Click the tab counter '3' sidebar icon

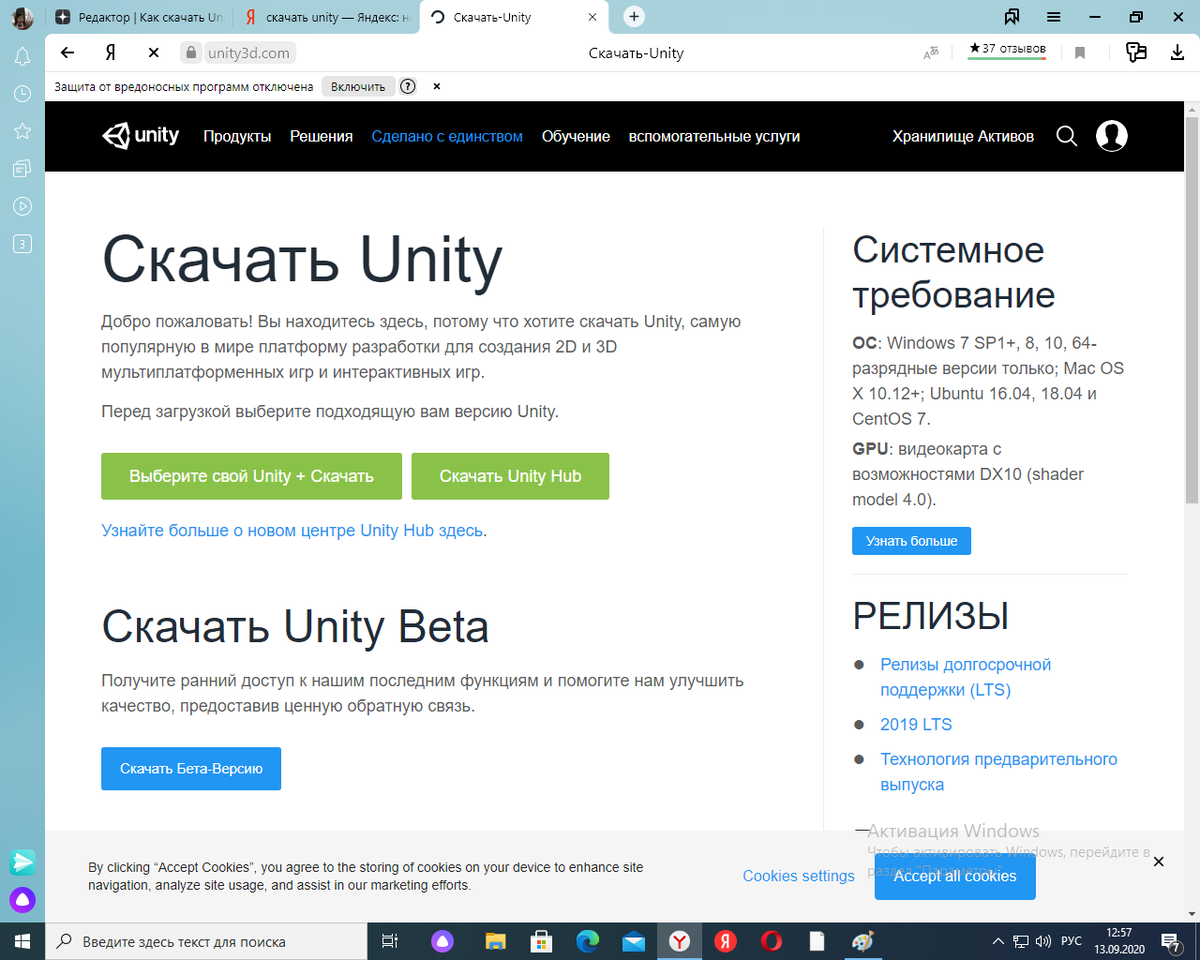22,243
